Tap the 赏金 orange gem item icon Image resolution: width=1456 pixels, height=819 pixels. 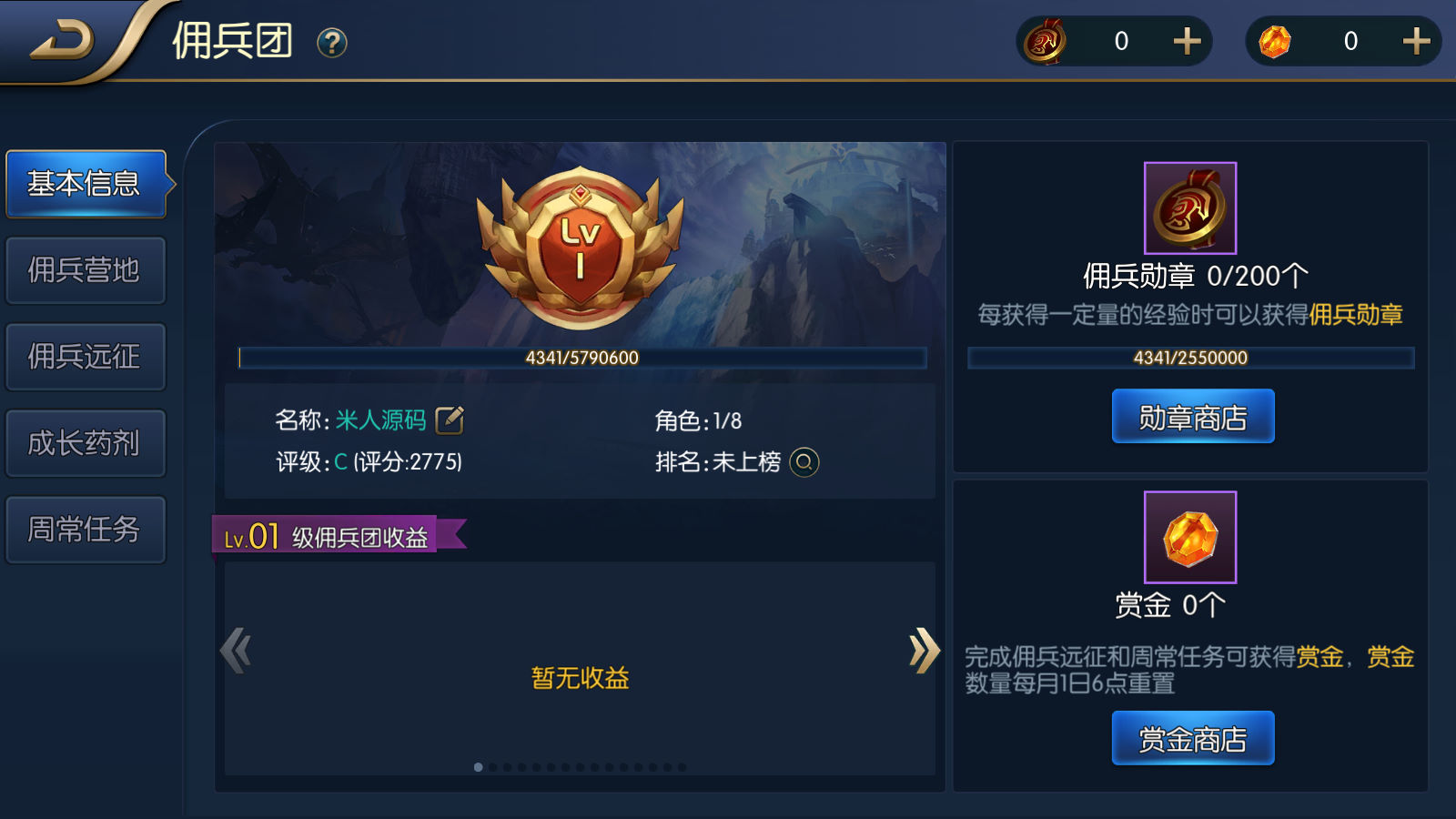pos(1190,537)
